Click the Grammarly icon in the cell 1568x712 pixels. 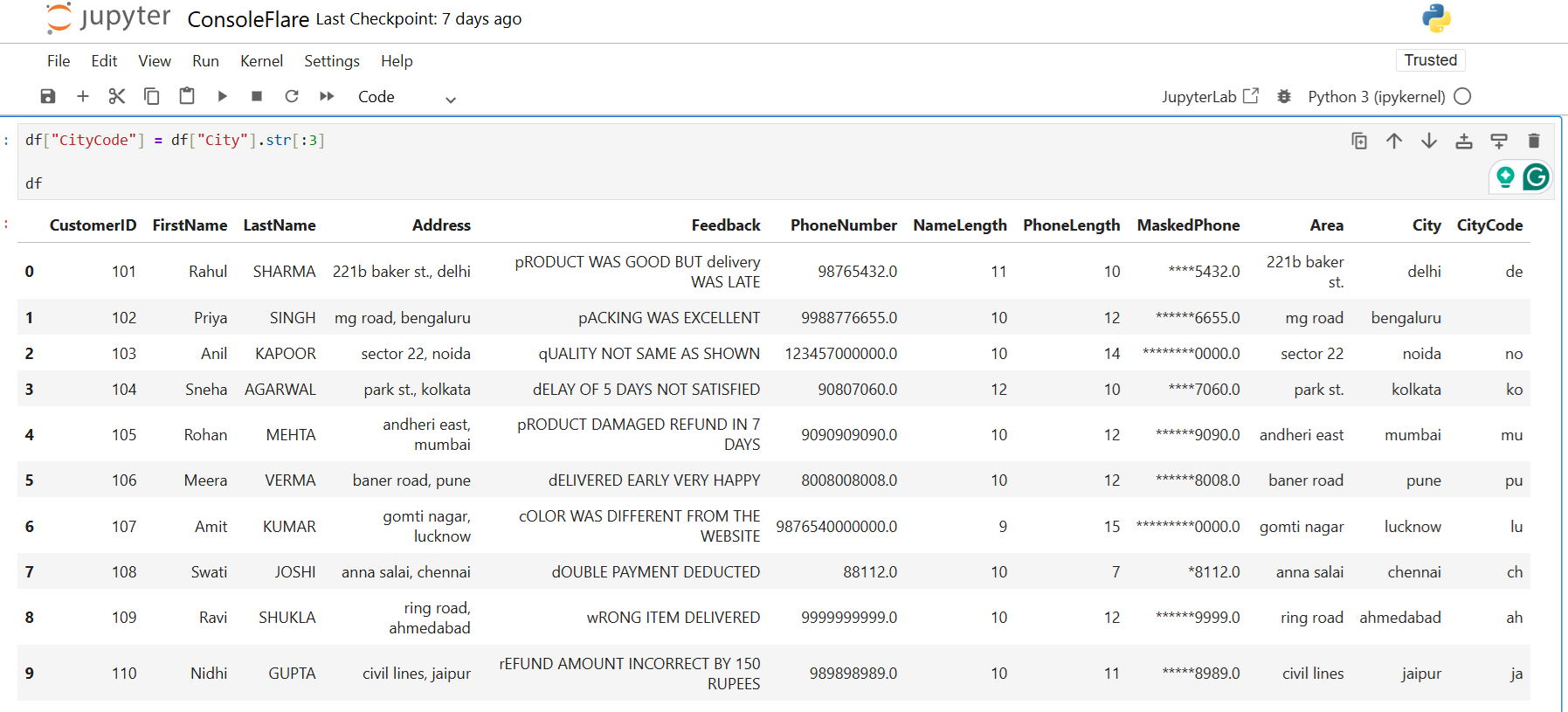(x=1536, y=177)
